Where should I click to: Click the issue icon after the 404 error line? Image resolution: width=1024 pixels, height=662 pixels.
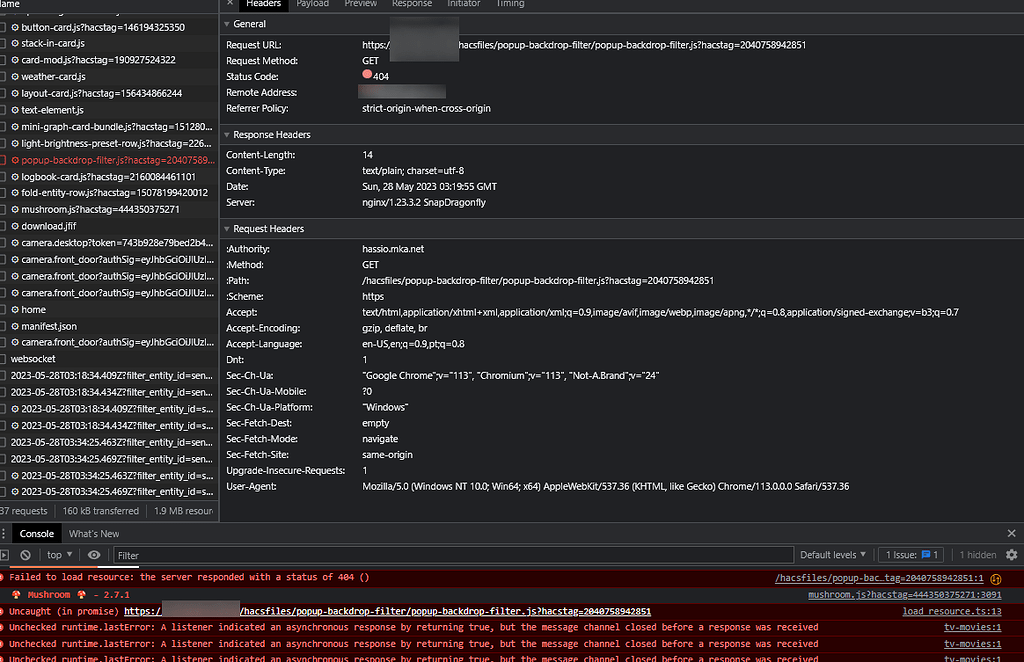tap(994, 577)
